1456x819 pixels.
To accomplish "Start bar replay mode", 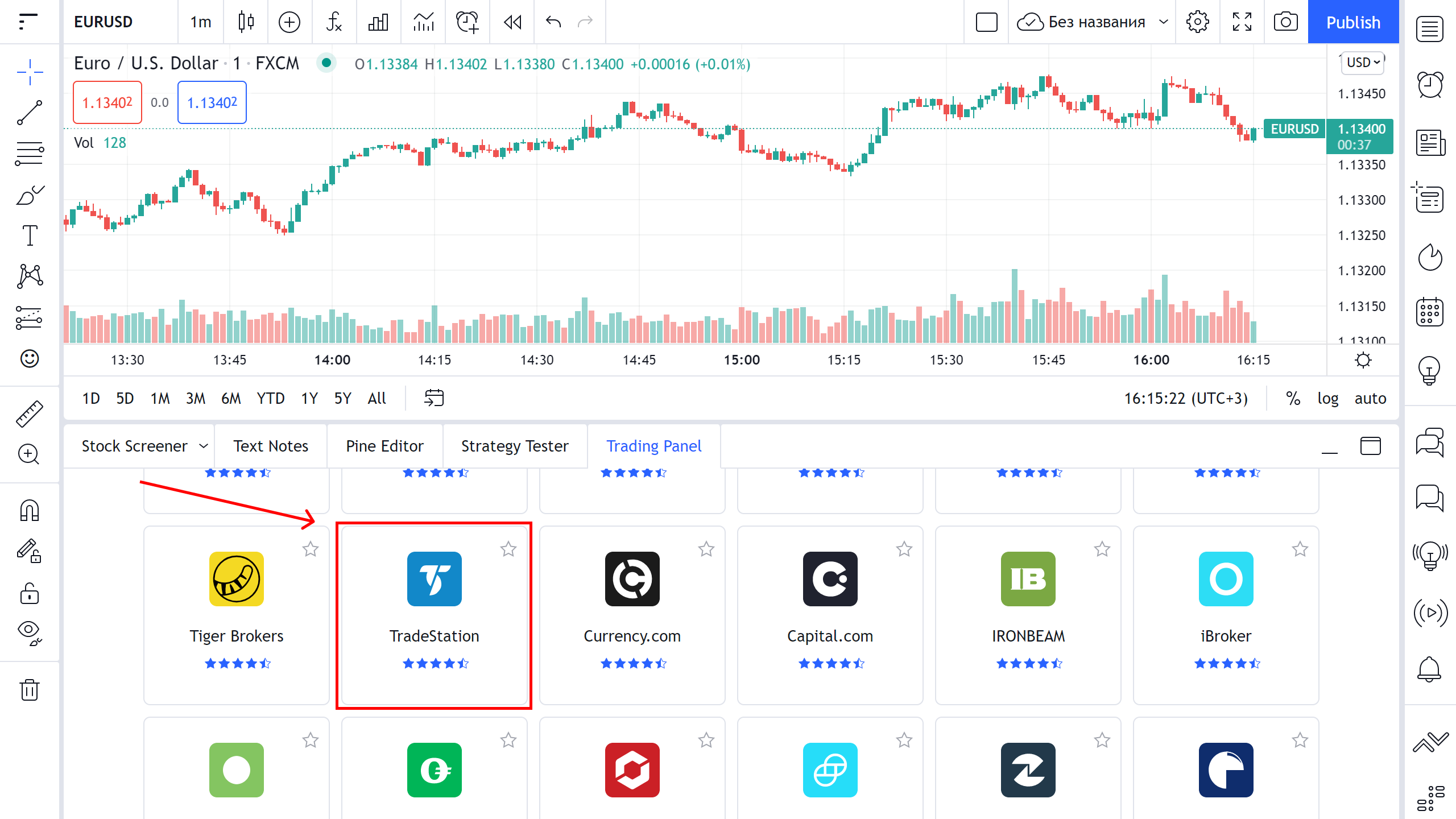I will pyautogui.click(x=512, y=22).
